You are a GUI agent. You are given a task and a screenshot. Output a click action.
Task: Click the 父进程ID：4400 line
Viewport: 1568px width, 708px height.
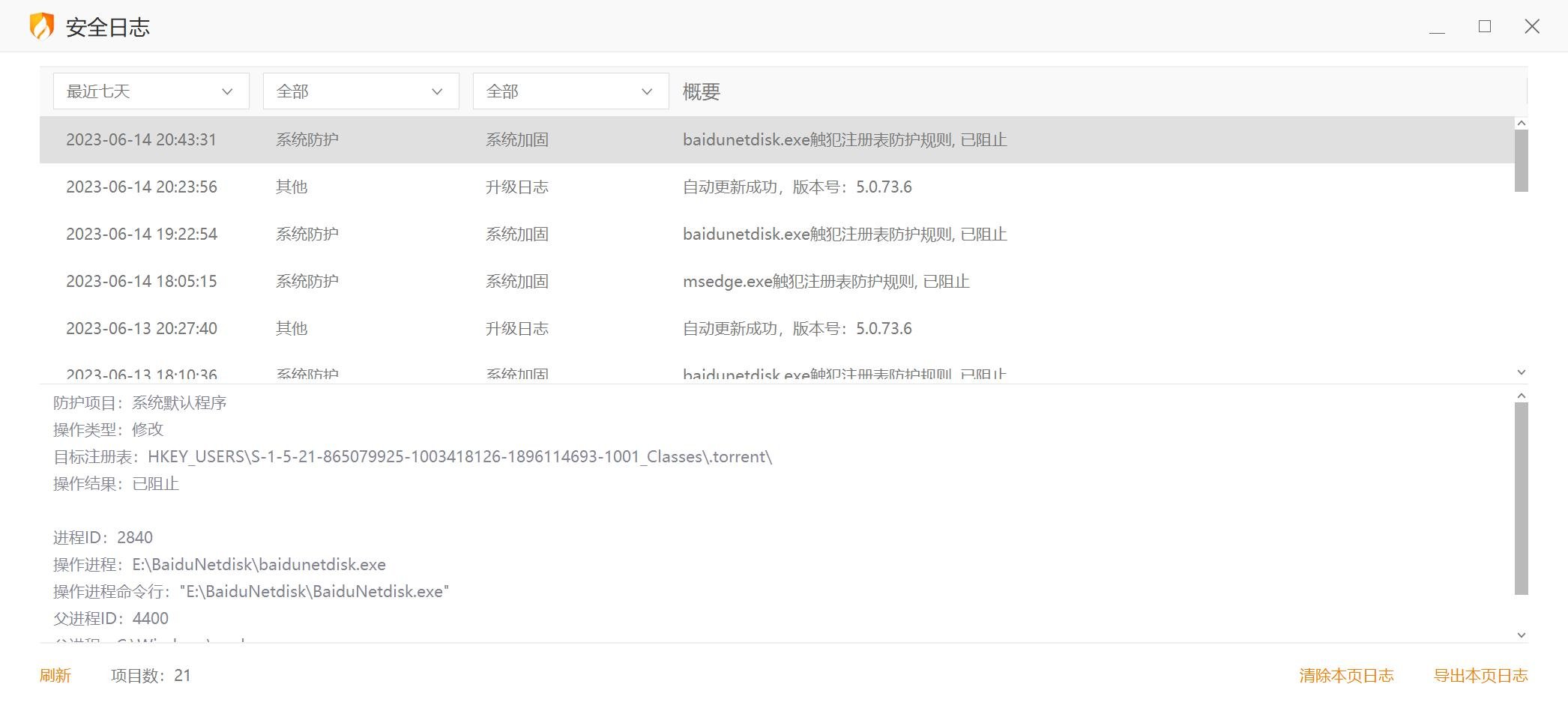[x=111, y=618]
